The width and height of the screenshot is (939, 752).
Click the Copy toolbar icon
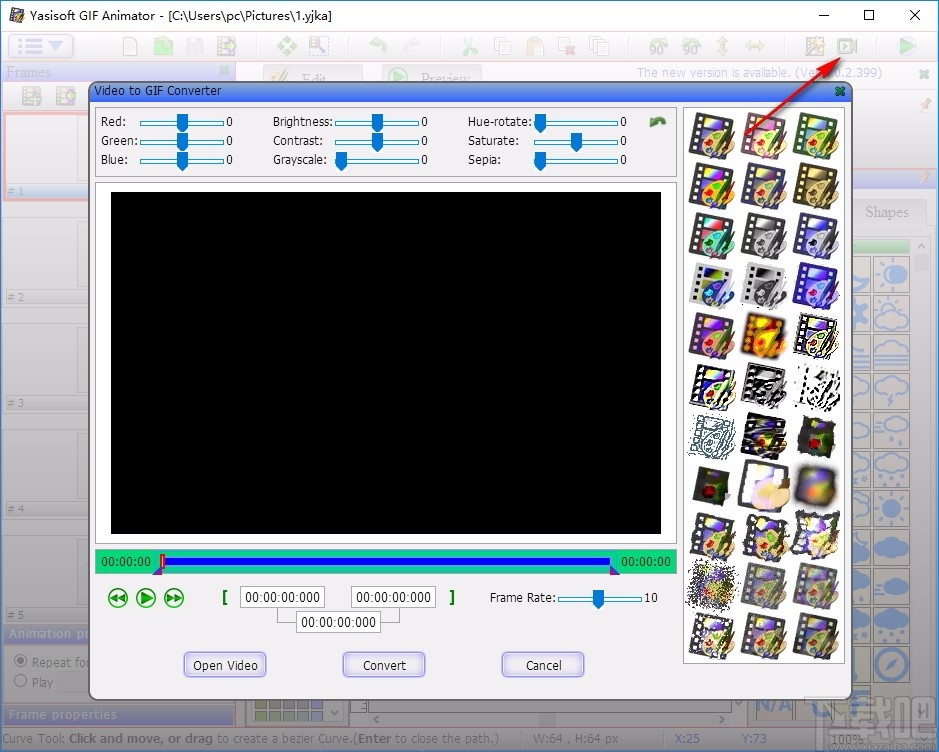click(x=501, y=46)
